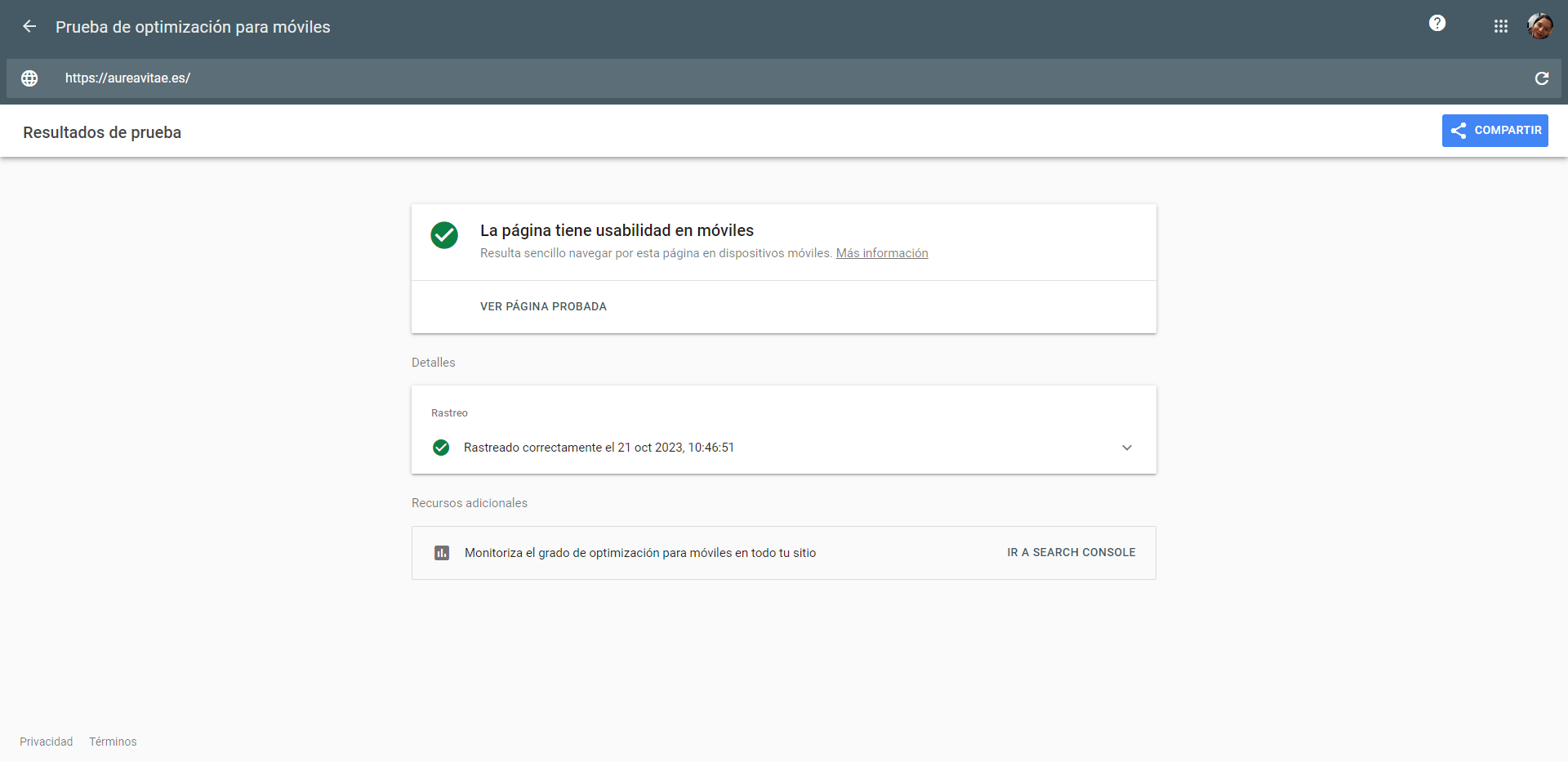Click IR A SEARCH CONSOLE
This screenshot has height=762, width=1568.
(1071, 552)
